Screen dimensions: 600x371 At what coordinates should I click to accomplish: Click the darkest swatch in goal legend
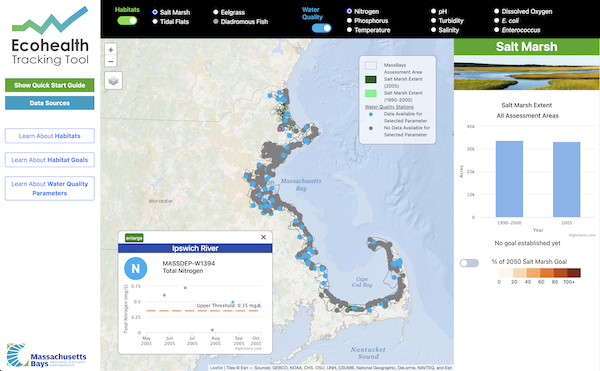574,273
